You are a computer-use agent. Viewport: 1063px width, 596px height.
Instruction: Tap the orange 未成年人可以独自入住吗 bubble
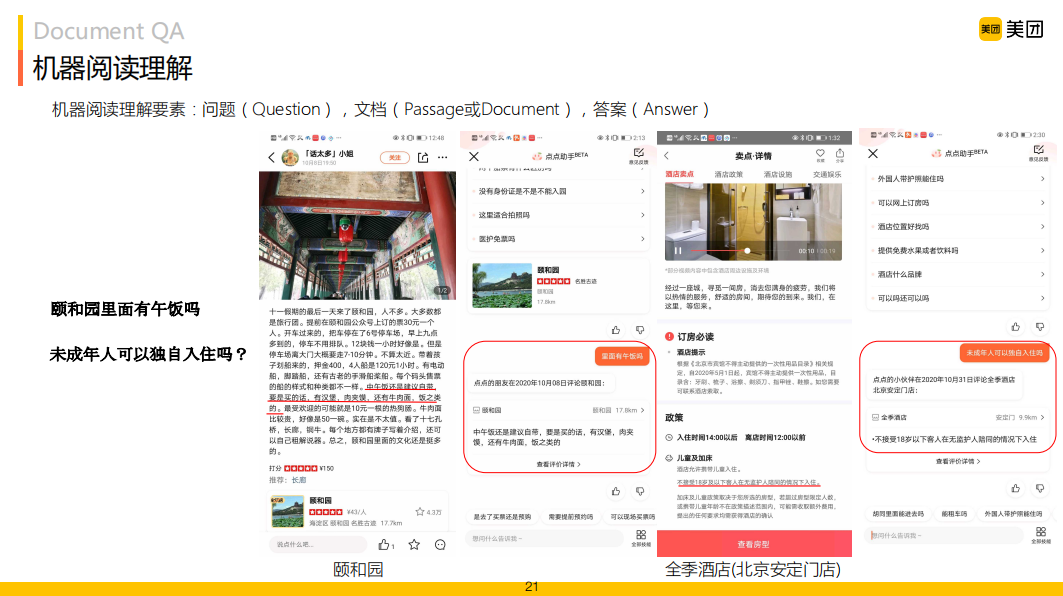pyautogui.click(x=1005, y=353)
